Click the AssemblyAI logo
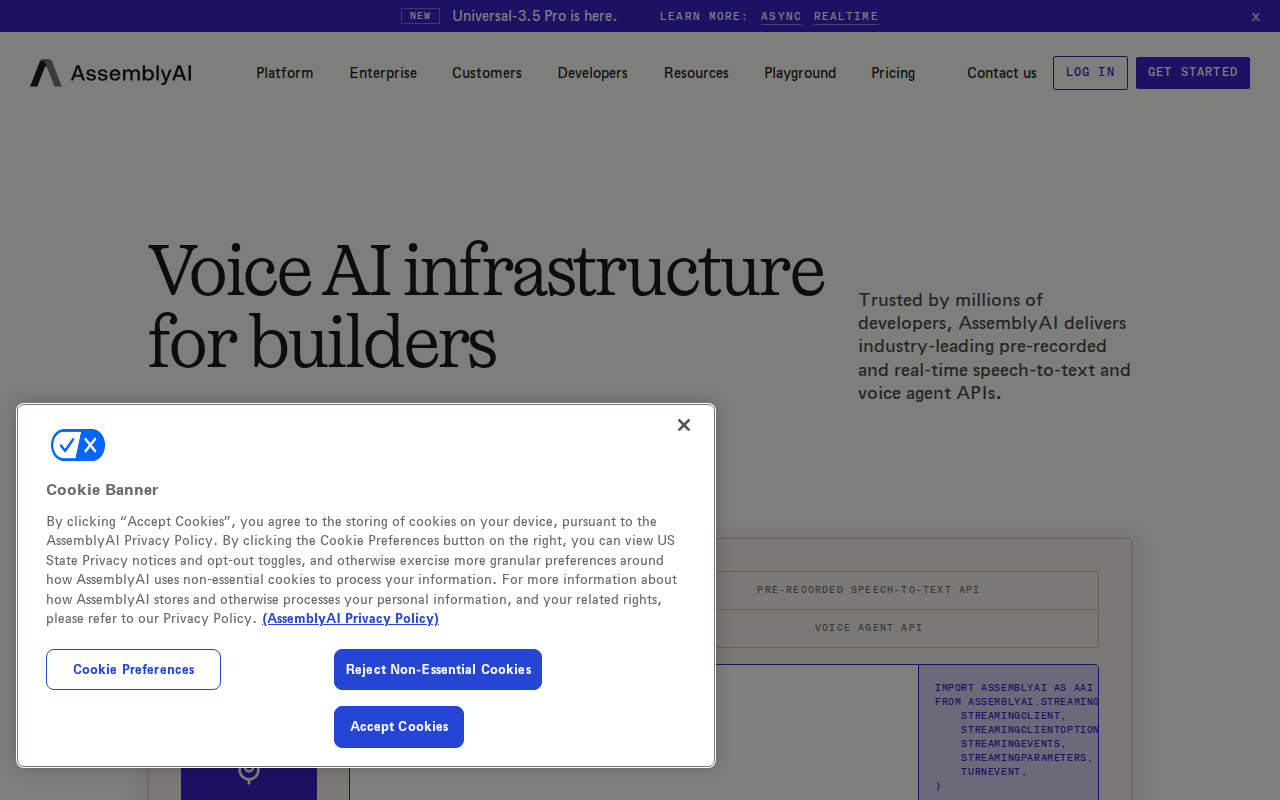Image resolution: width=1280 pixels, height=800 pixels. point(111,73)
